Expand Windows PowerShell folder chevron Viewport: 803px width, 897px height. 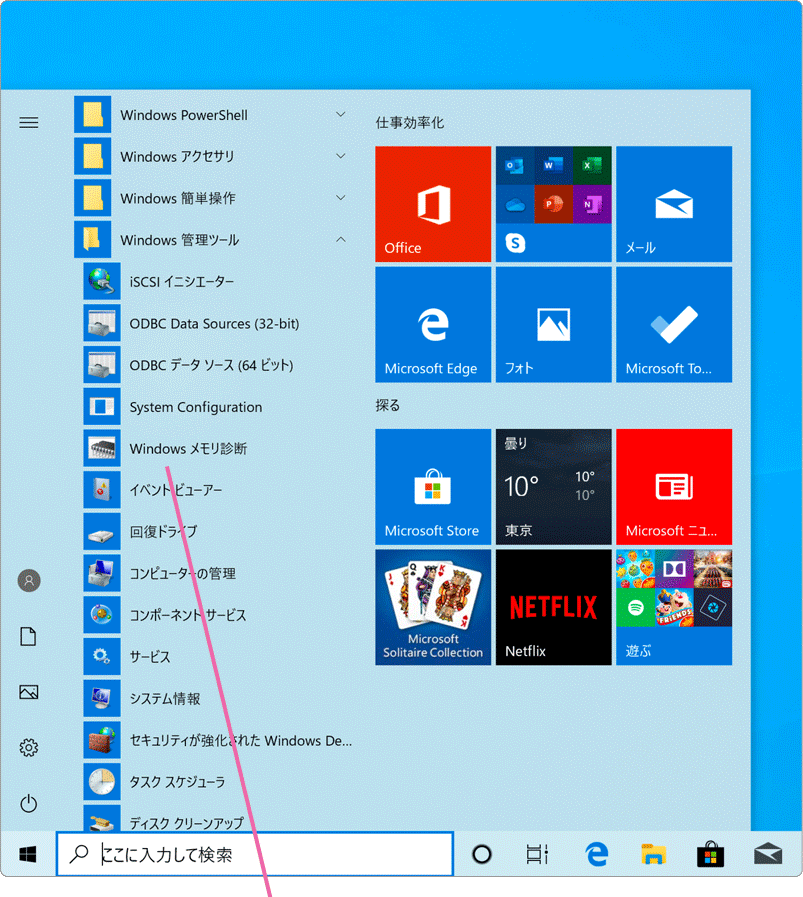click(340, 114)
